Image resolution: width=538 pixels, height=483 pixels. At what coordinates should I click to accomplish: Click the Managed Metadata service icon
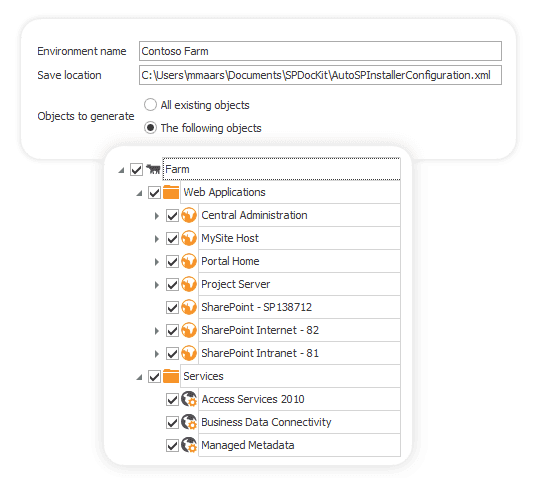(189, 445)
